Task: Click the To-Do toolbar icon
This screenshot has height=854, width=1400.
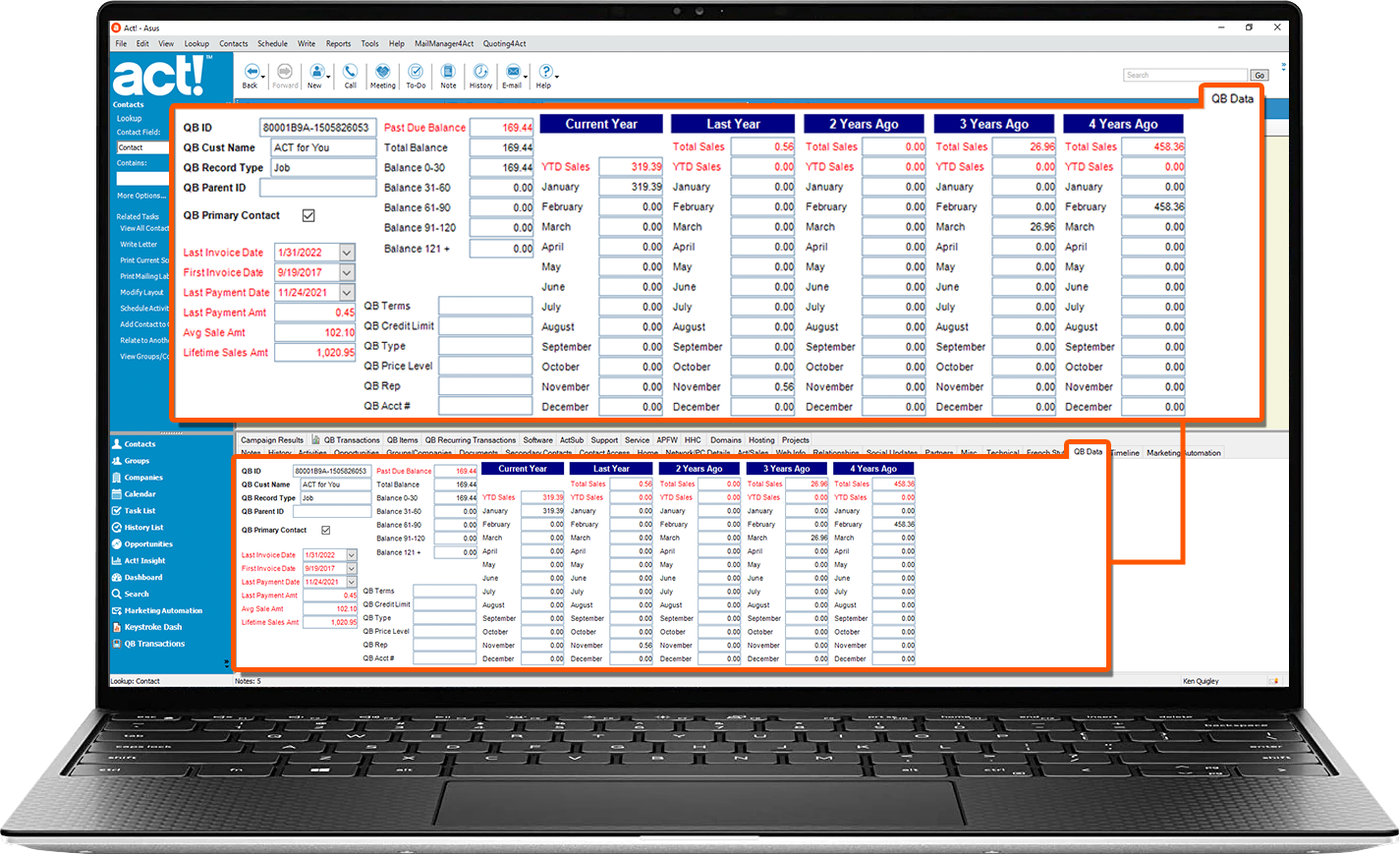Action: (x=416, y=72)
